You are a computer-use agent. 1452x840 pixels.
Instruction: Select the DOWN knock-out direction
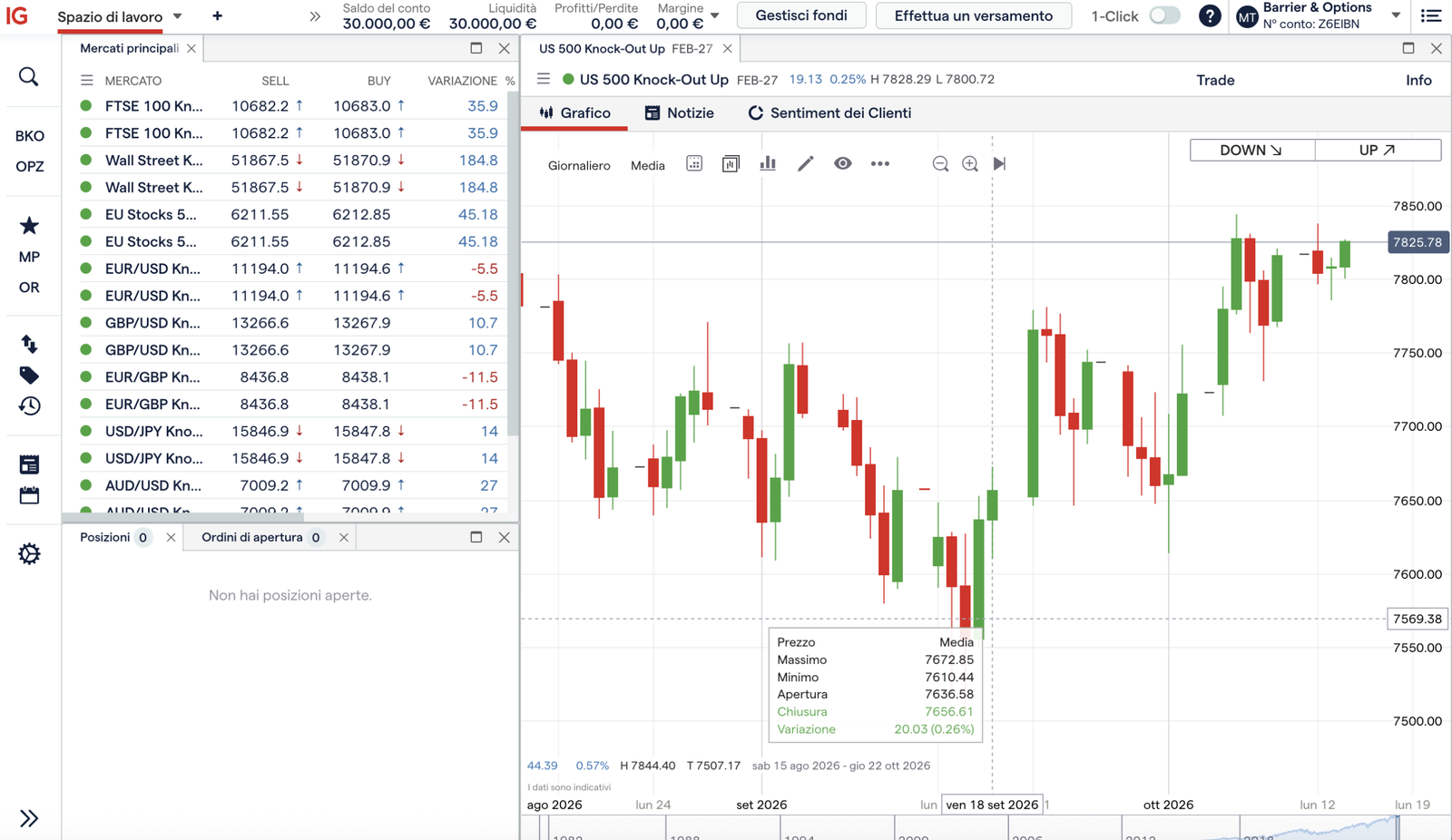[1252, 151]
